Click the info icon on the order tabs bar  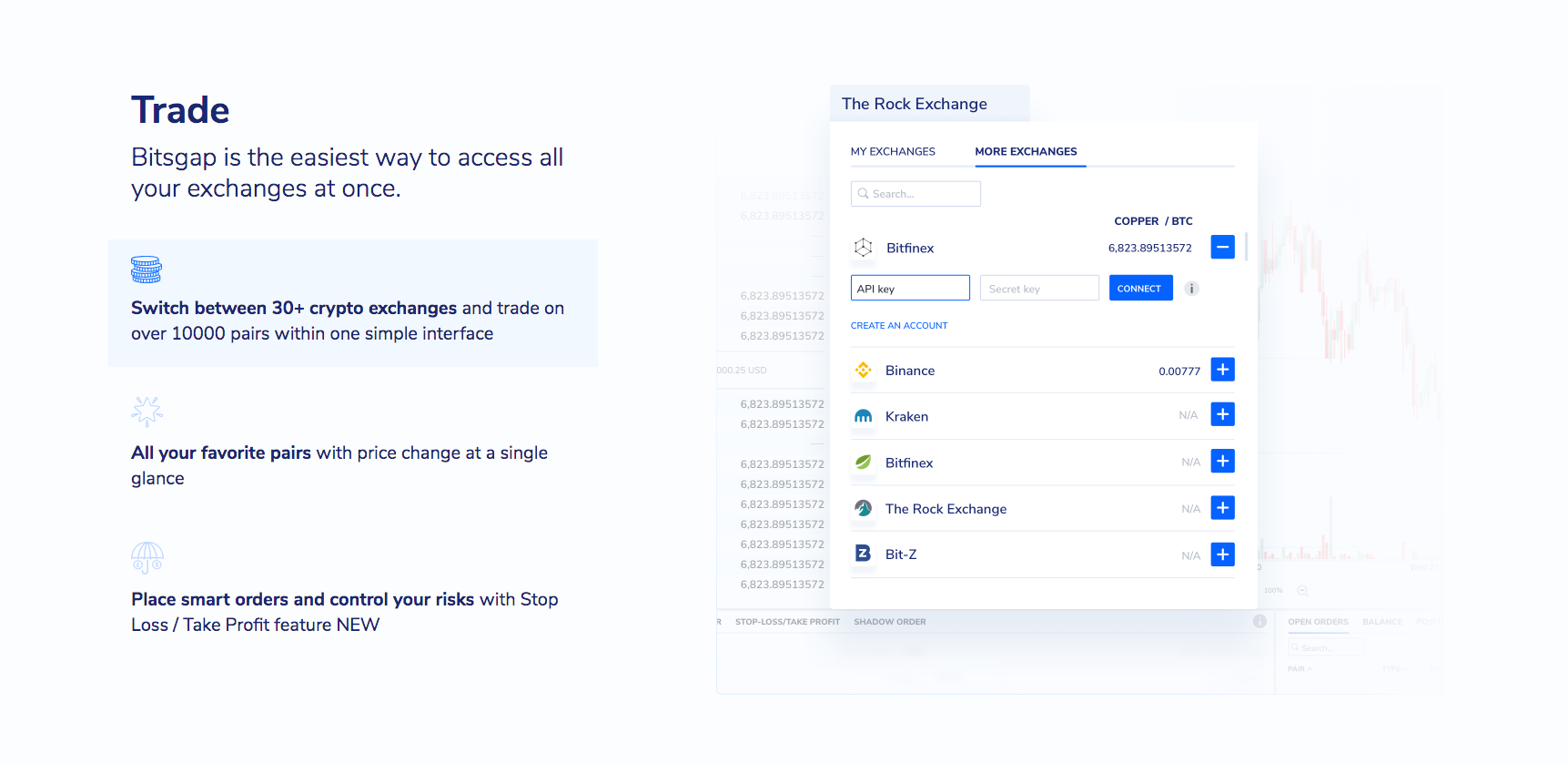point(1259,621)
